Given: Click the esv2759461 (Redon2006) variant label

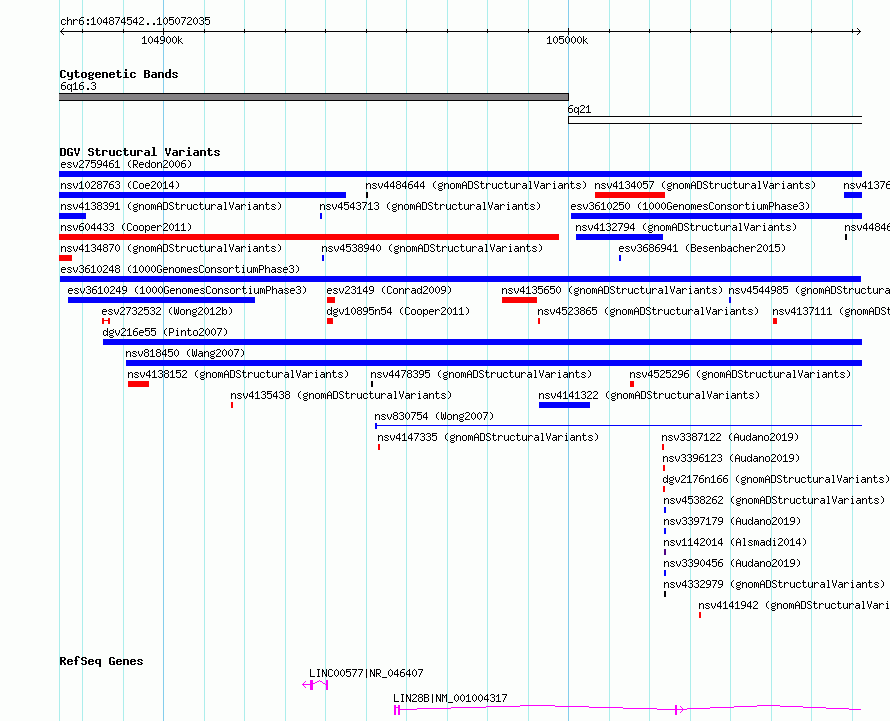Looking at the screenshot, I should coord(126,164).
